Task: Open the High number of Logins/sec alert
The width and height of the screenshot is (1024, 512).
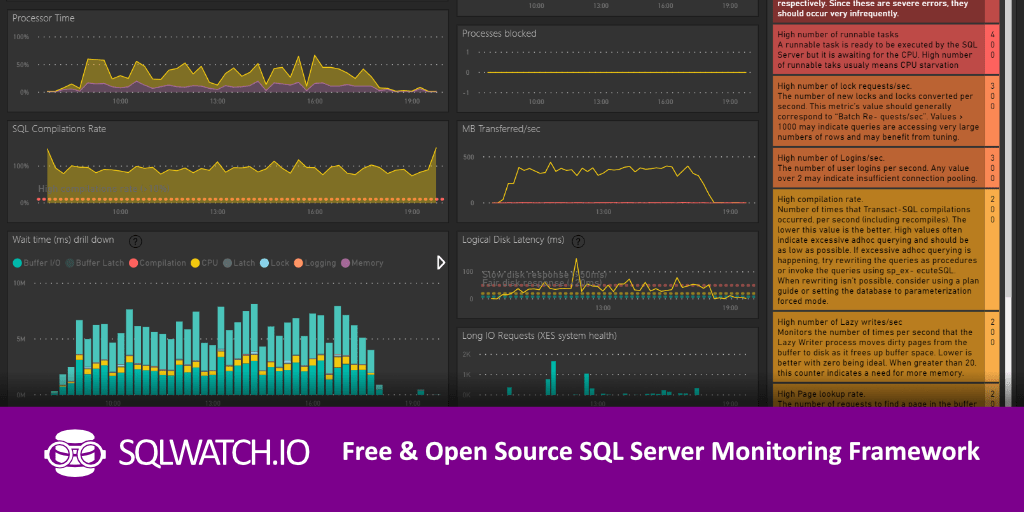Action: (886, 168)
